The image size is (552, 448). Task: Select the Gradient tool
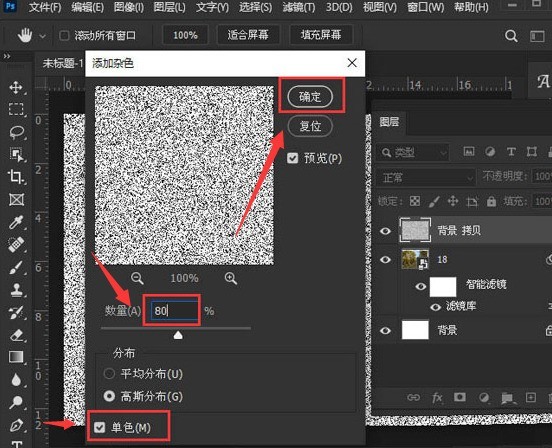pos(16,357)
